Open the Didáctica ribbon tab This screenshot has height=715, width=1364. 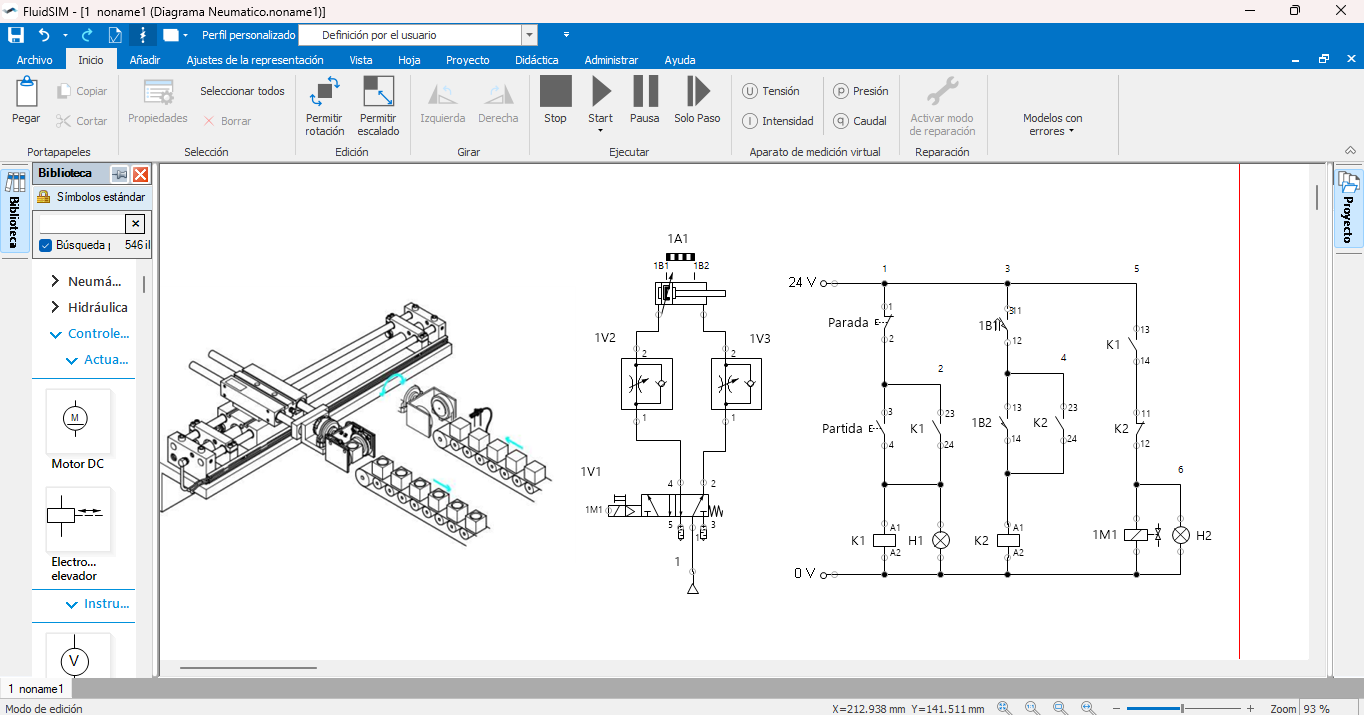[x=537, y=60]
